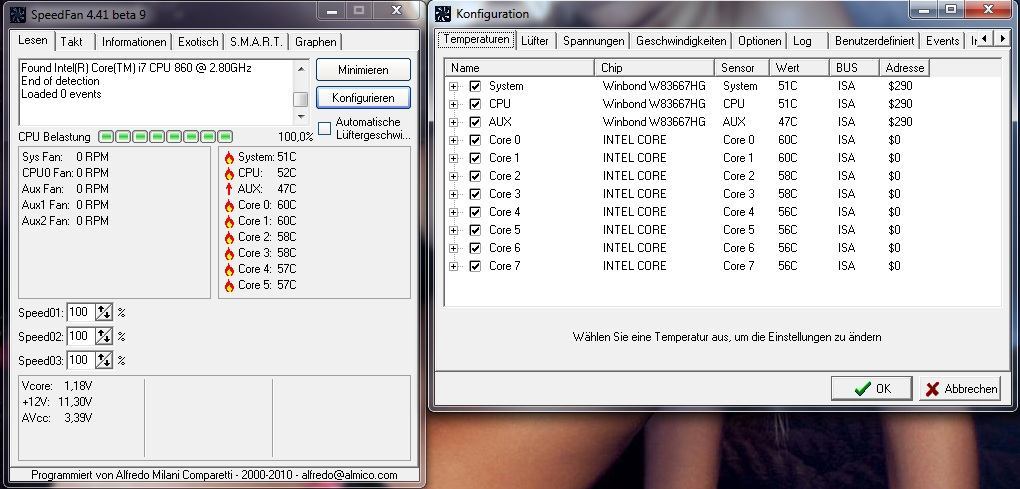The image size is (1020, 489).
Task: Click the flame icon beside Core 3: 58C
Action: 229,254
